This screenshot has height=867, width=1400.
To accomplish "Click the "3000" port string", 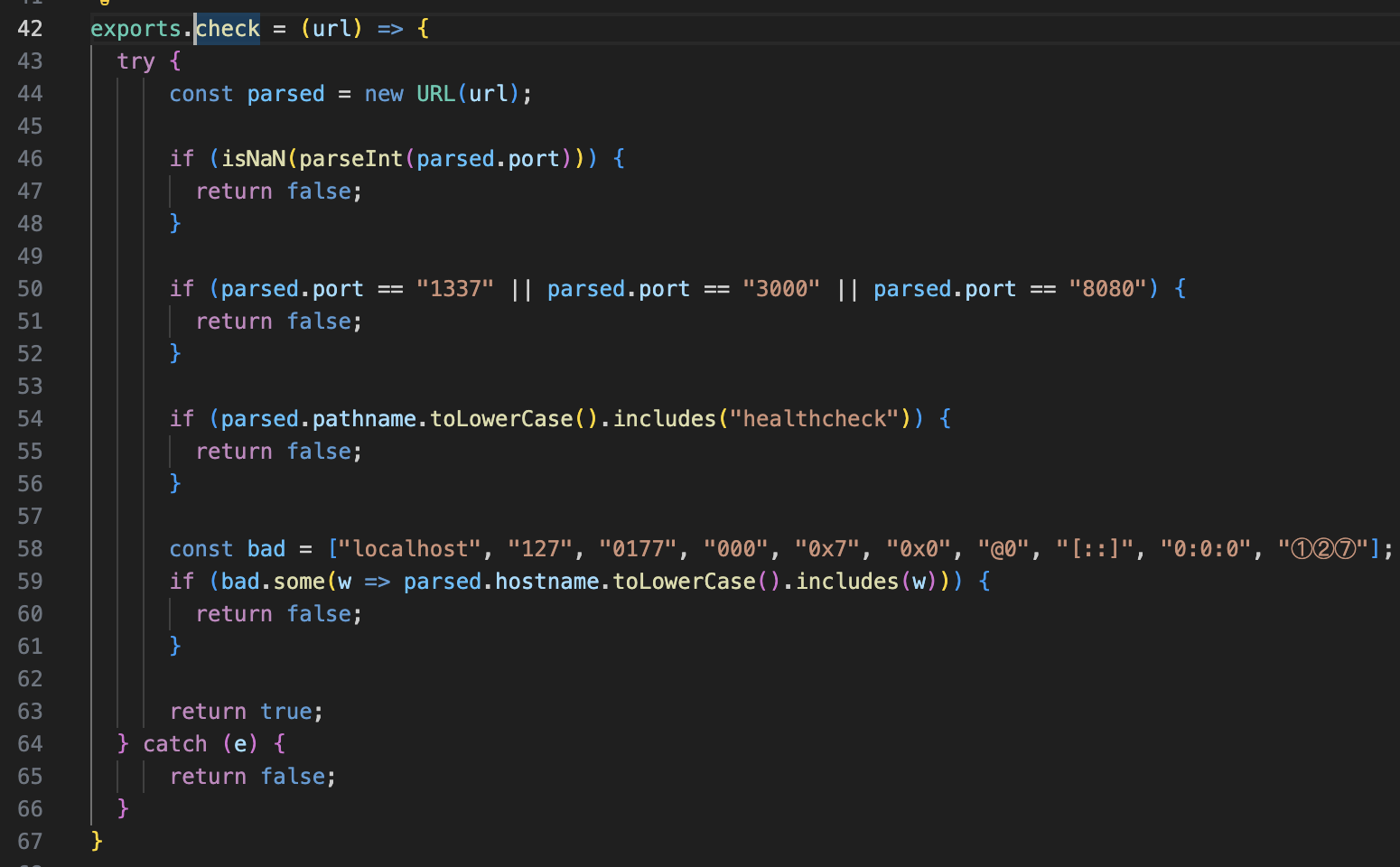I will [x=780, y=289].
